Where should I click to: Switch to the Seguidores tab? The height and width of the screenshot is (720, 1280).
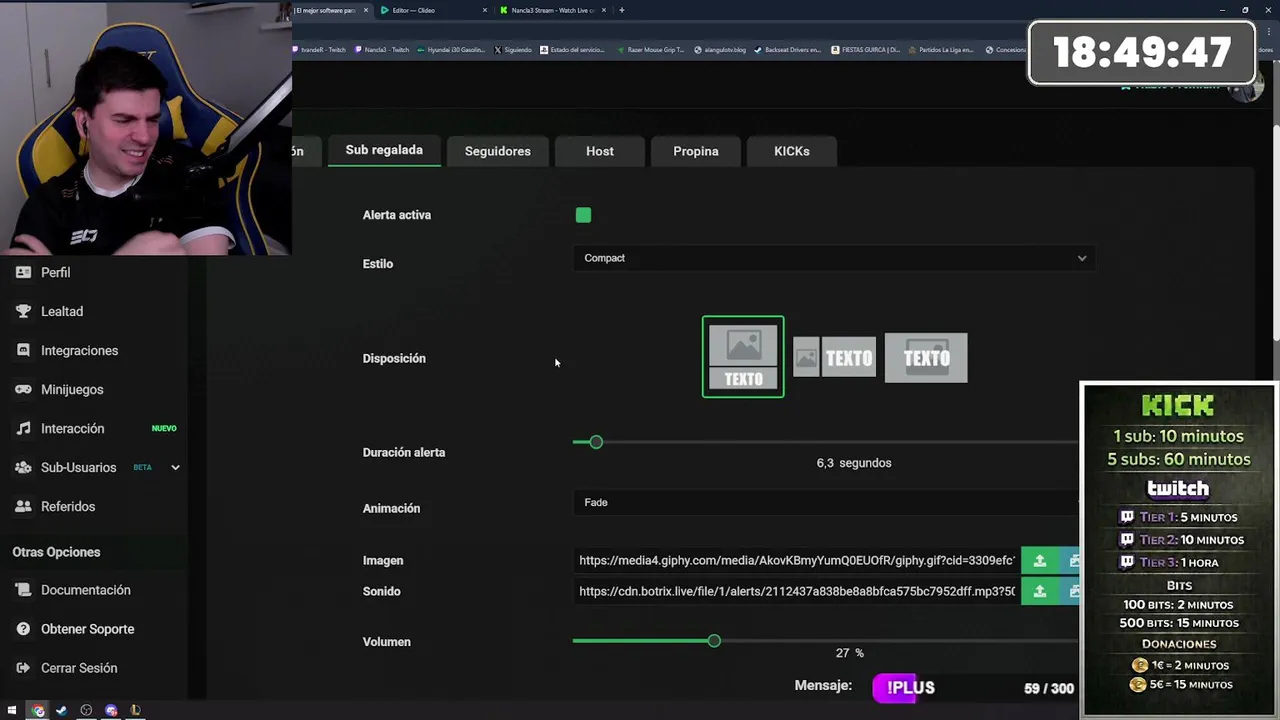point(497,151)
